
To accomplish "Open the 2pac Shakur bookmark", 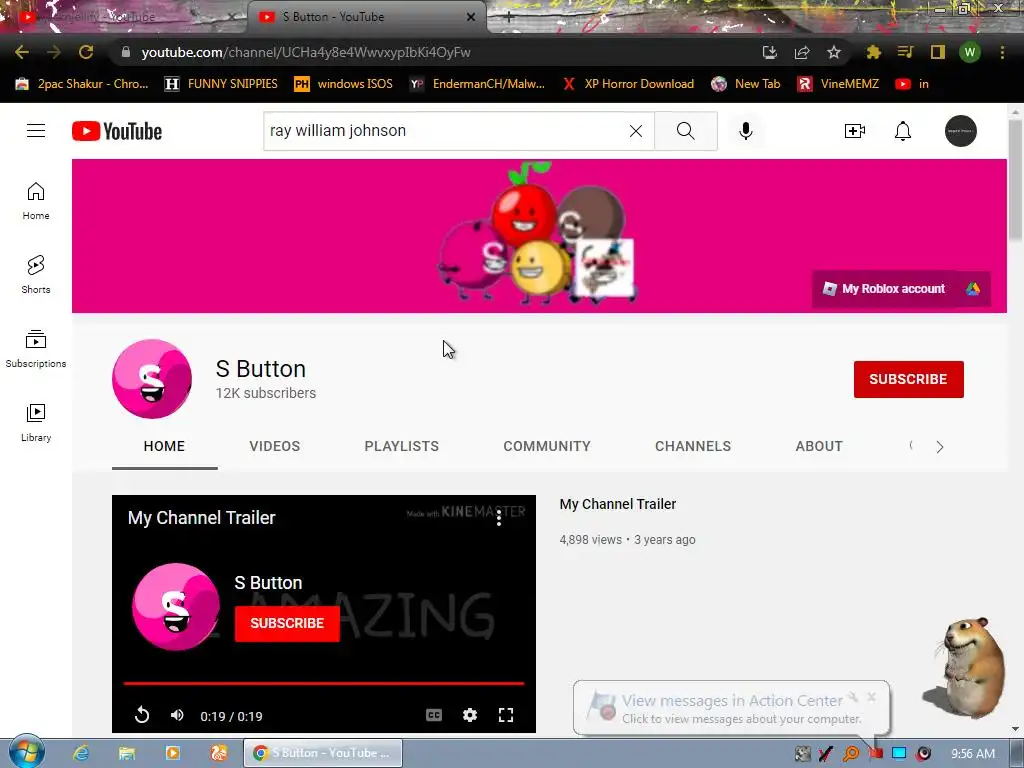I will 82,84.
